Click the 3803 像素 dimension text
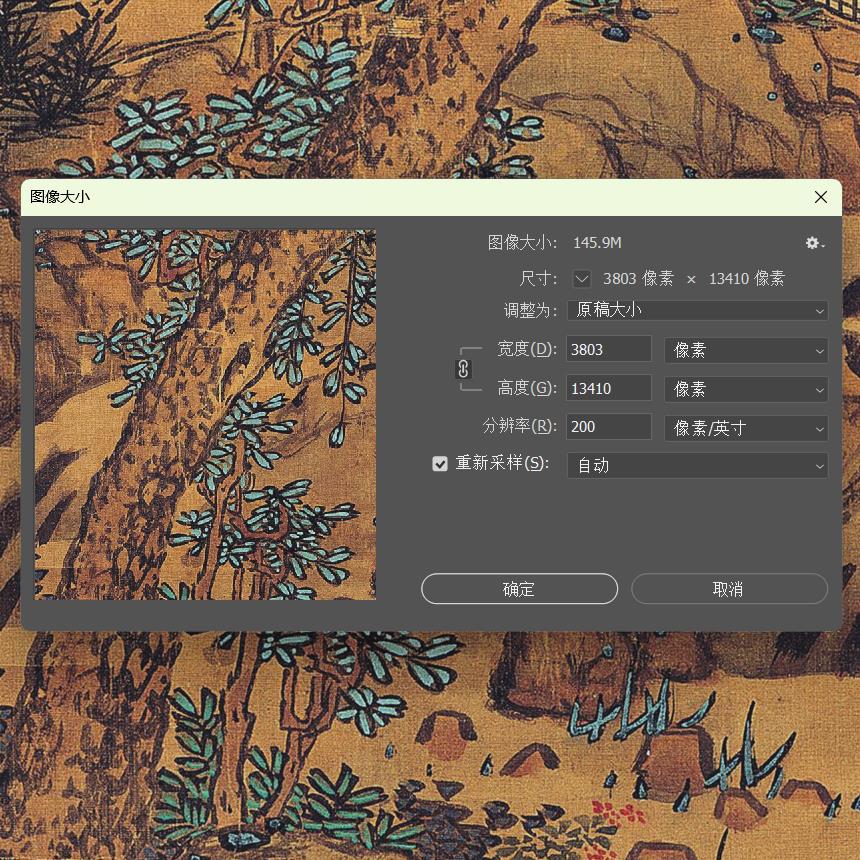 (x=638, y=279)
